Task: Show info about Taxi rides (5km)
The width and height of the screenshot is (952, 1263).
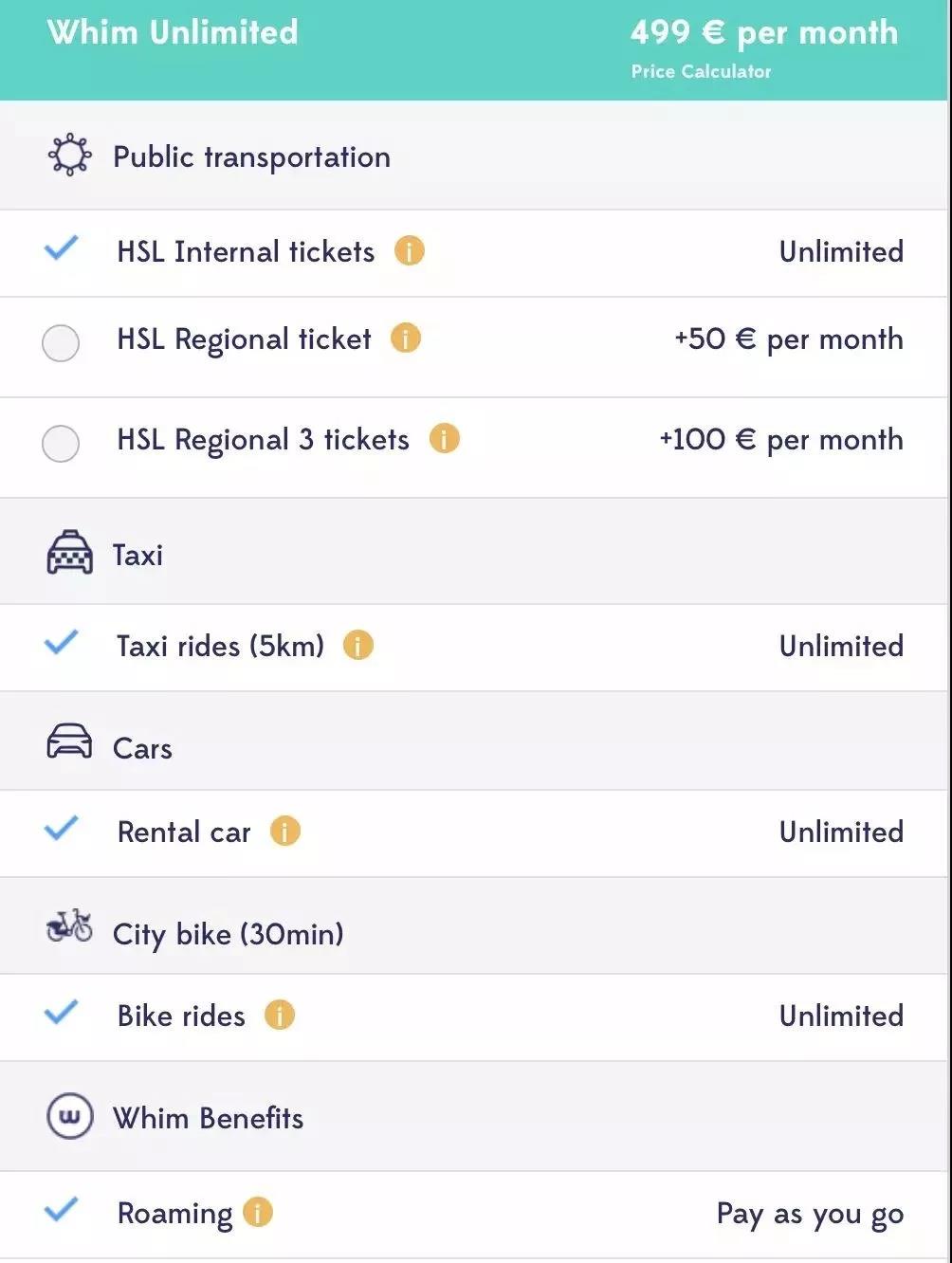Action: tap(357, 646)
